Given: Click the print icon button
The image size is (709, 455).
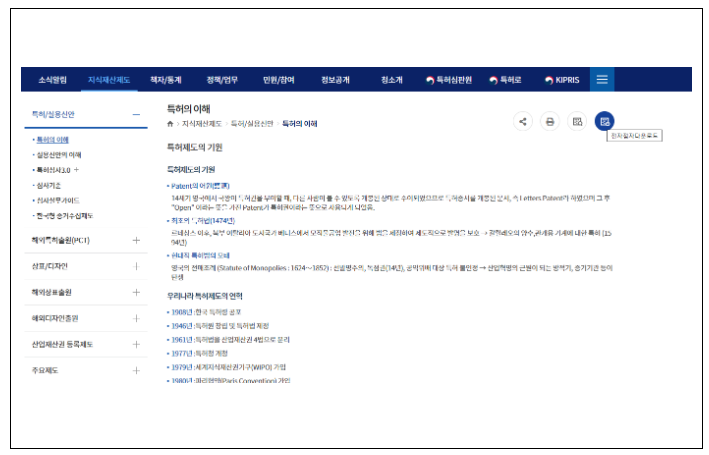Looking at the screenshot, I should [550, 121].
